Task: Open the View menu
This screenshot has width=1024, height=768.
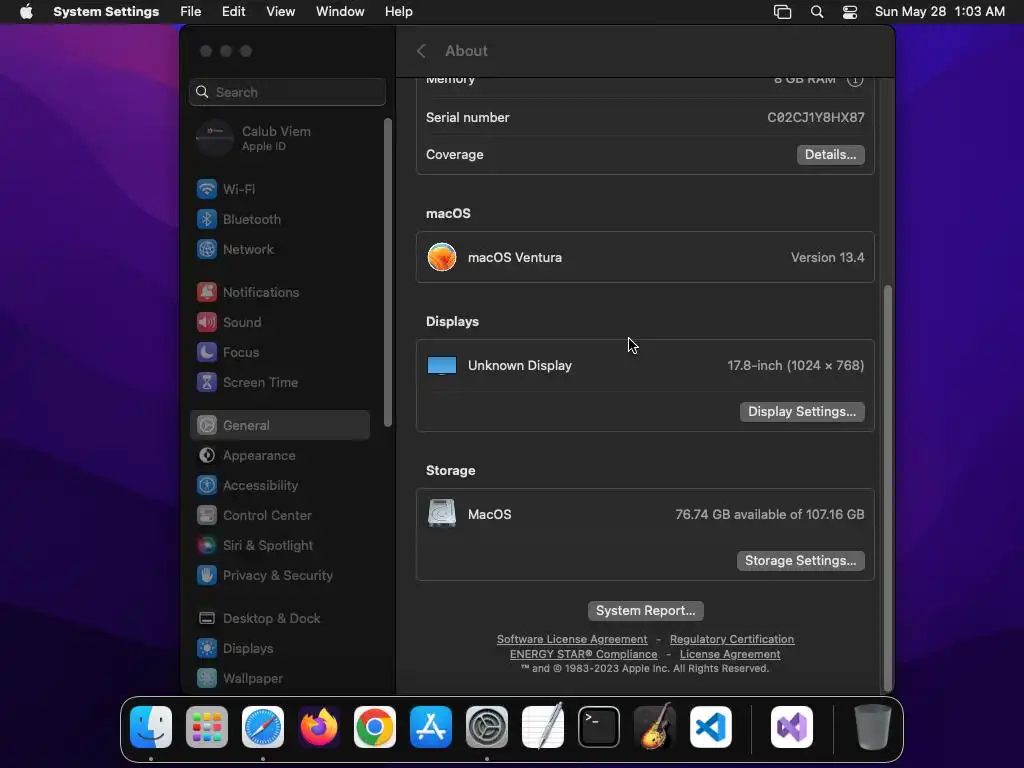Action: coord(281,12)
